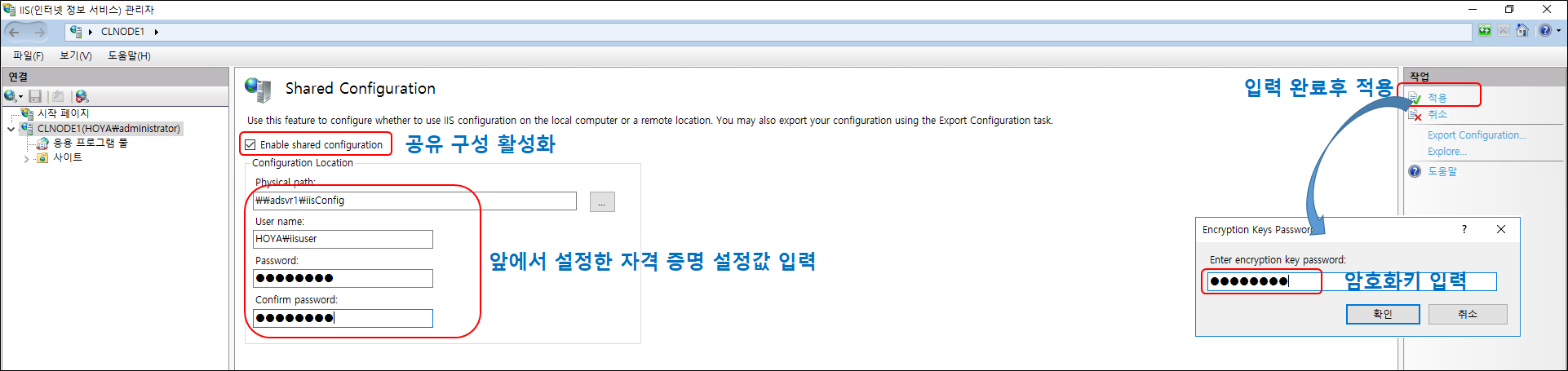The height and width of the screenshot is (371, 1568).
Task: Open the breadcrumb arrow before CLNODE1
Action: pyautogui.click(x=91, y=32)
